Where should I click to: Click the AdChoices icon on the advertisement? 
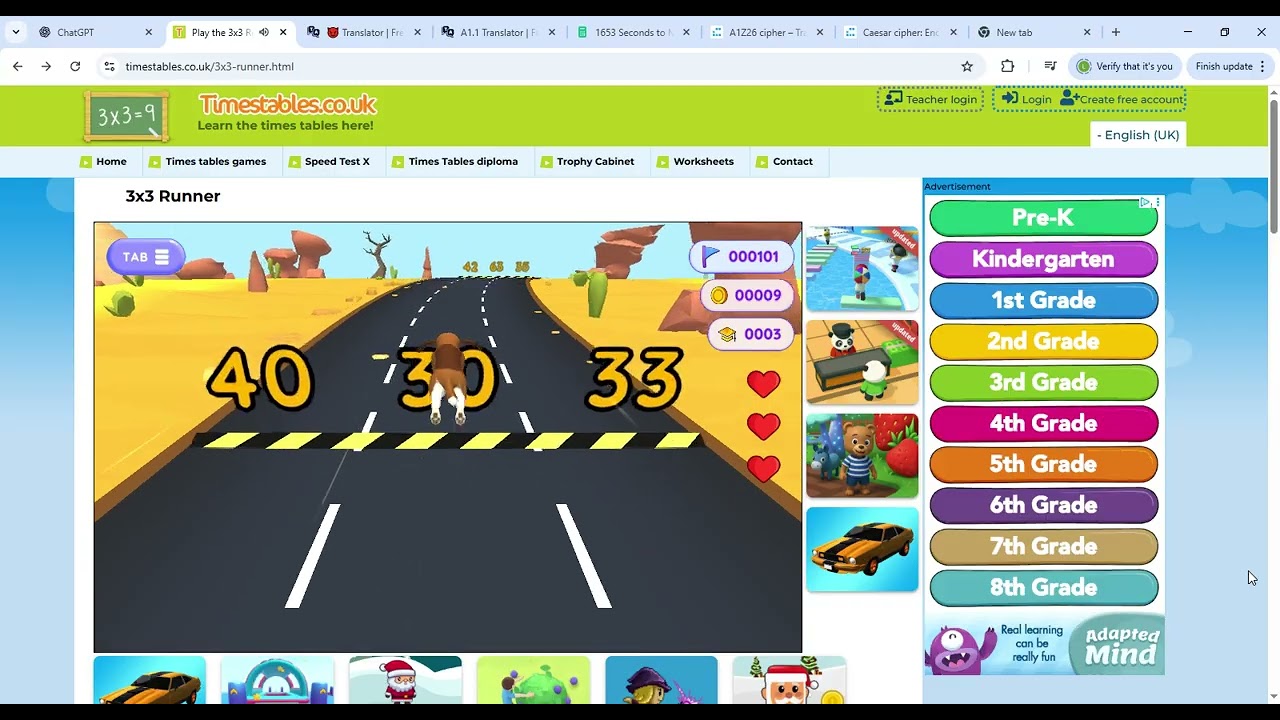pyautogui.click(x=1145, y=202)
